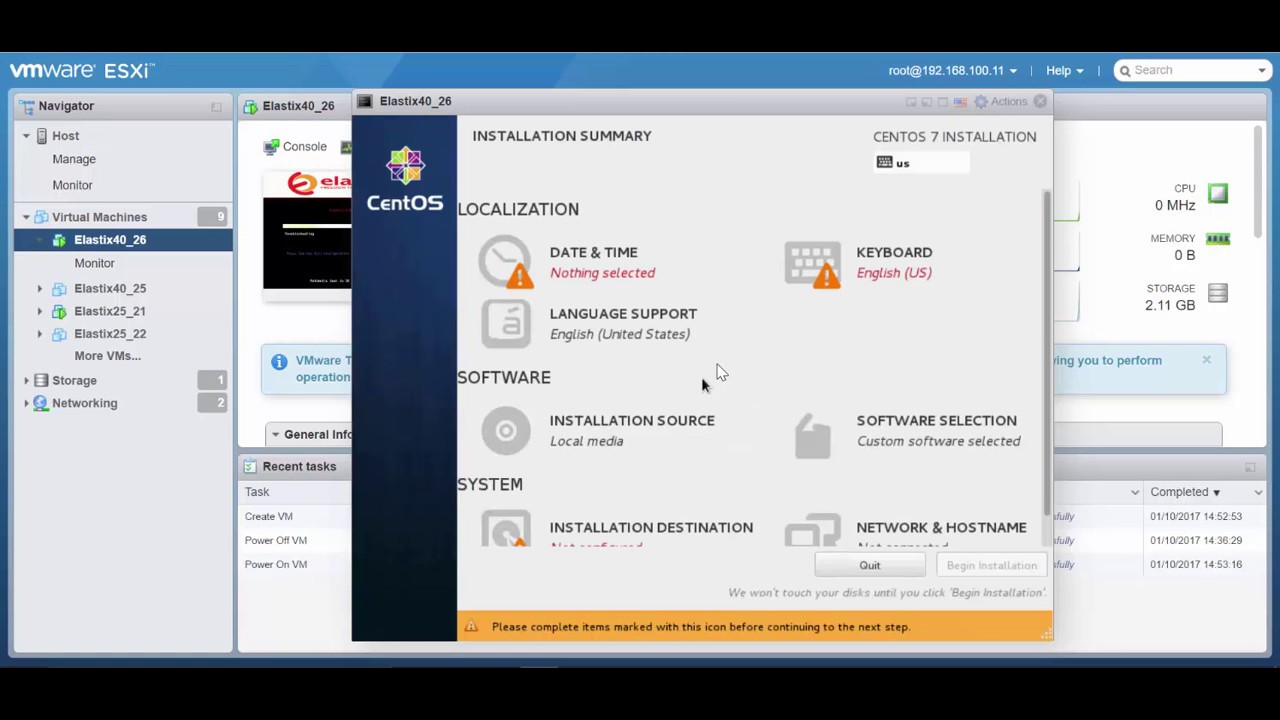
Task: Click the Begin Installation button
Action: (x=992, y=566)
